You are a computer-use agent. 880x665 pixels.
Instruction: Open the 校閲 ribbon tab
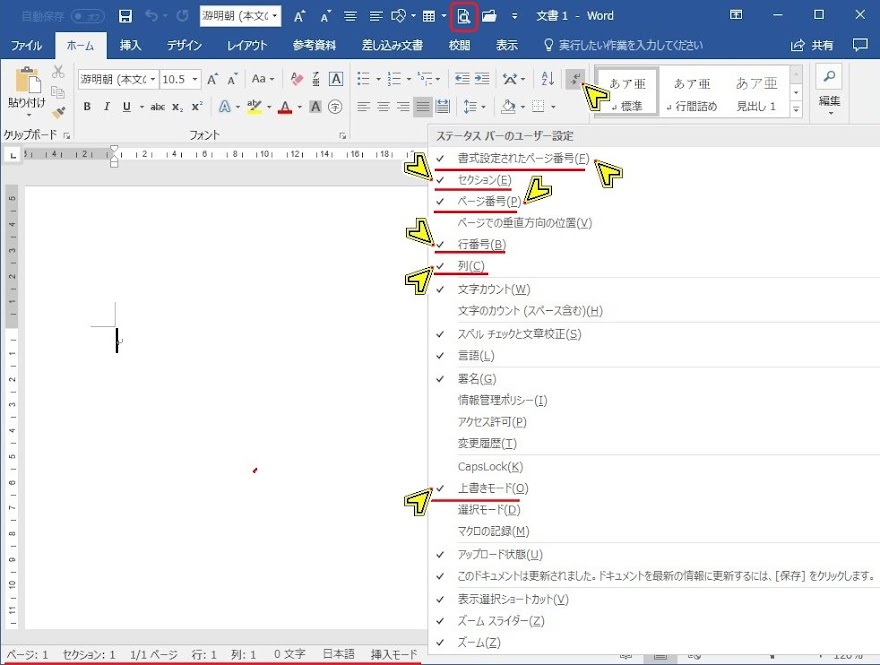click(459, 45)
